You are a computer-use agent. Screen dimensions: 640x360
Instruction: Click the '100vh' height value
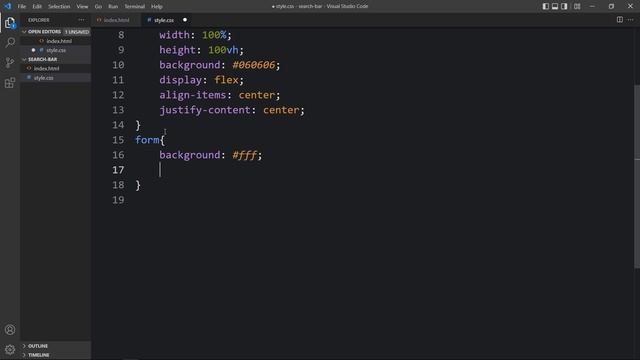pos(223,50)
